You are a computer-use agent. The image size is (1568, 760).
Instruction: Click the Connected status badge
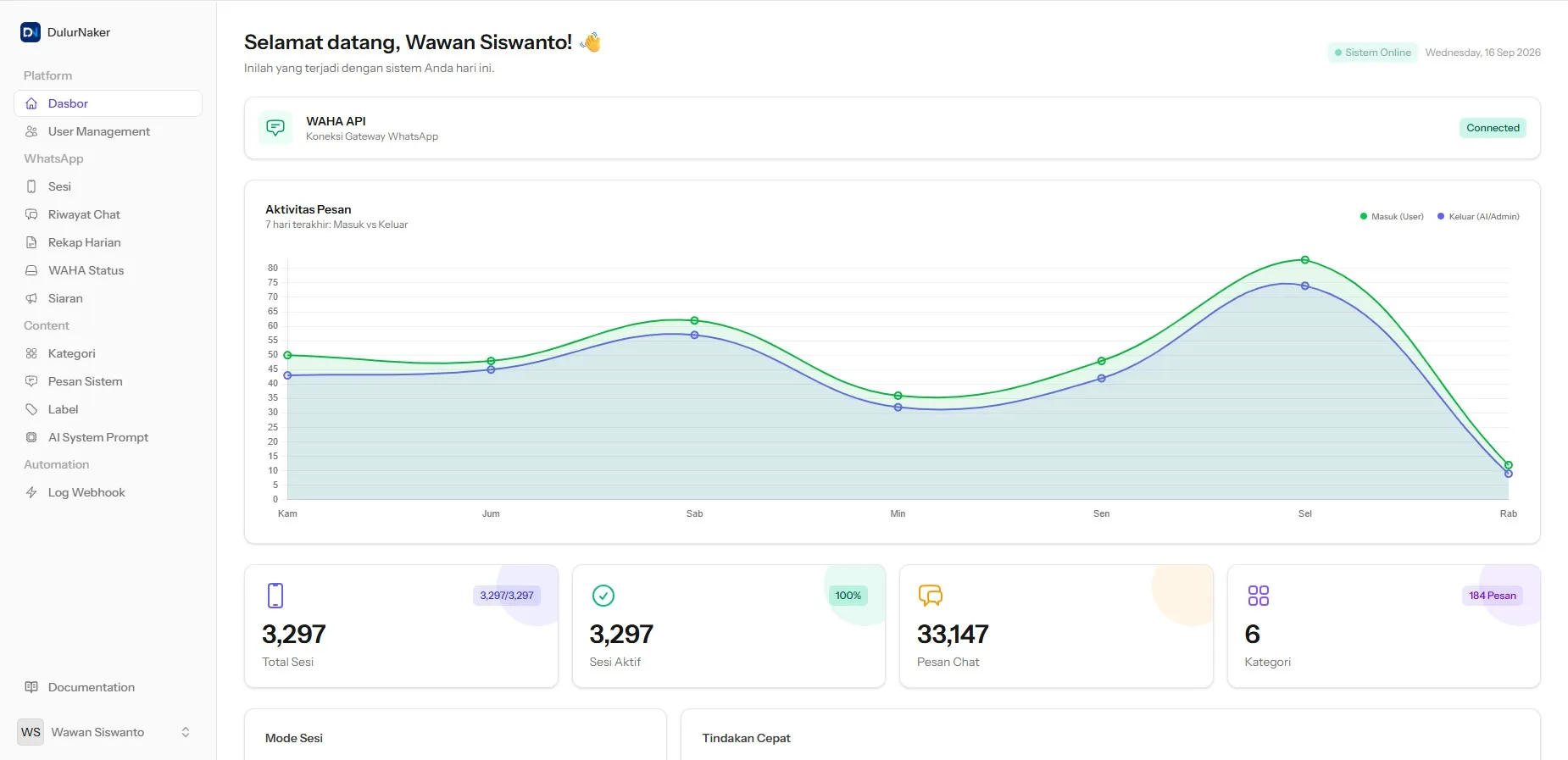(x=1493, y=128)
